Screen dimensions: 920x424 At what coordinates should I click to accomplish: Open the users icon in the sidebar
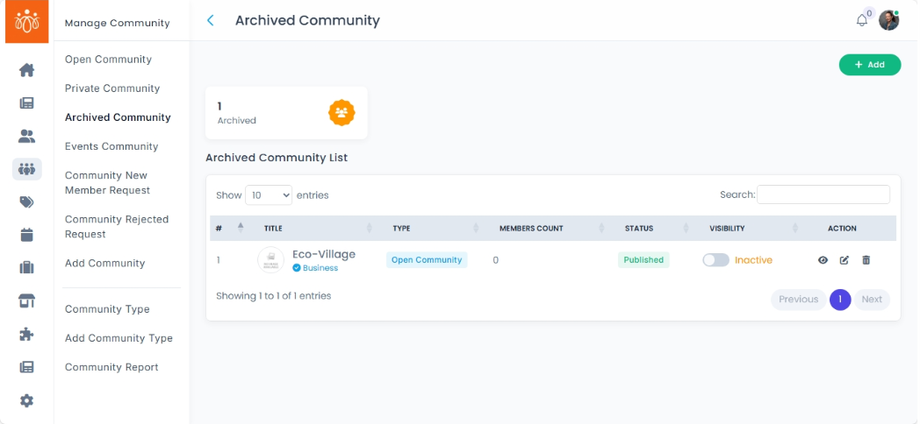[x=27, y=136]
